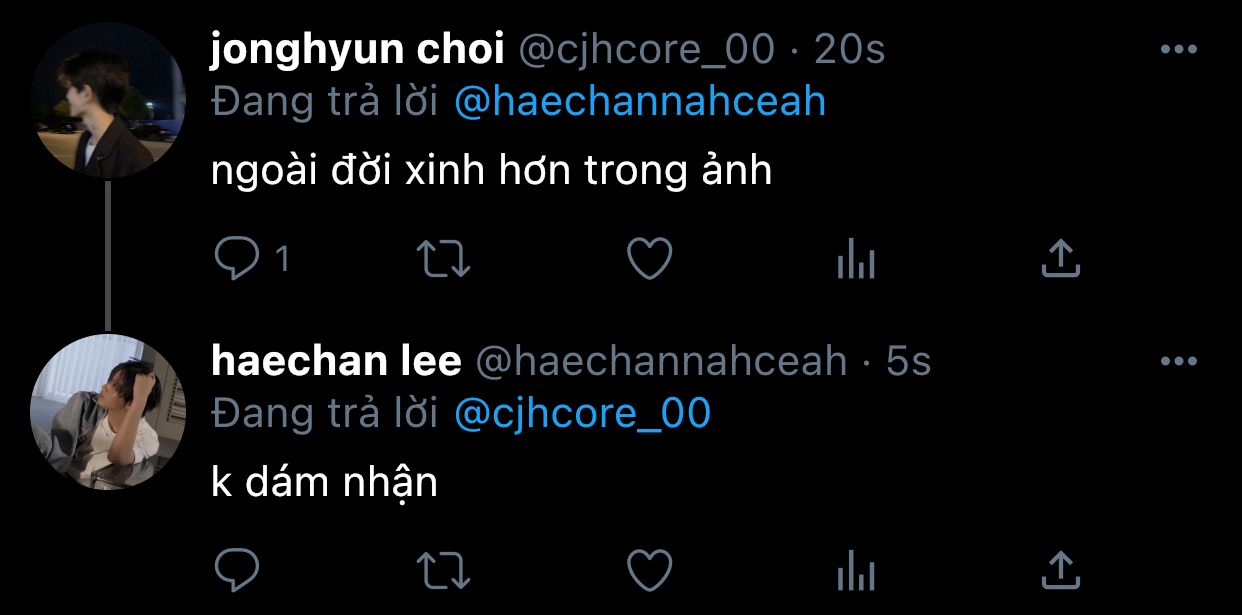1242x615 pixels.
Task: View analytics on haechan lee's tweet
Action: pos(855,572)
